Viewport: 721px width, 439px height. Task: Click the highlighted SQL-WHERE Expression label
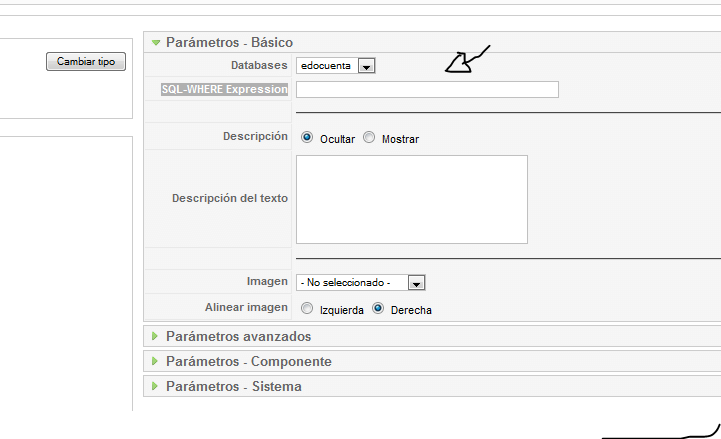[224, 89]
